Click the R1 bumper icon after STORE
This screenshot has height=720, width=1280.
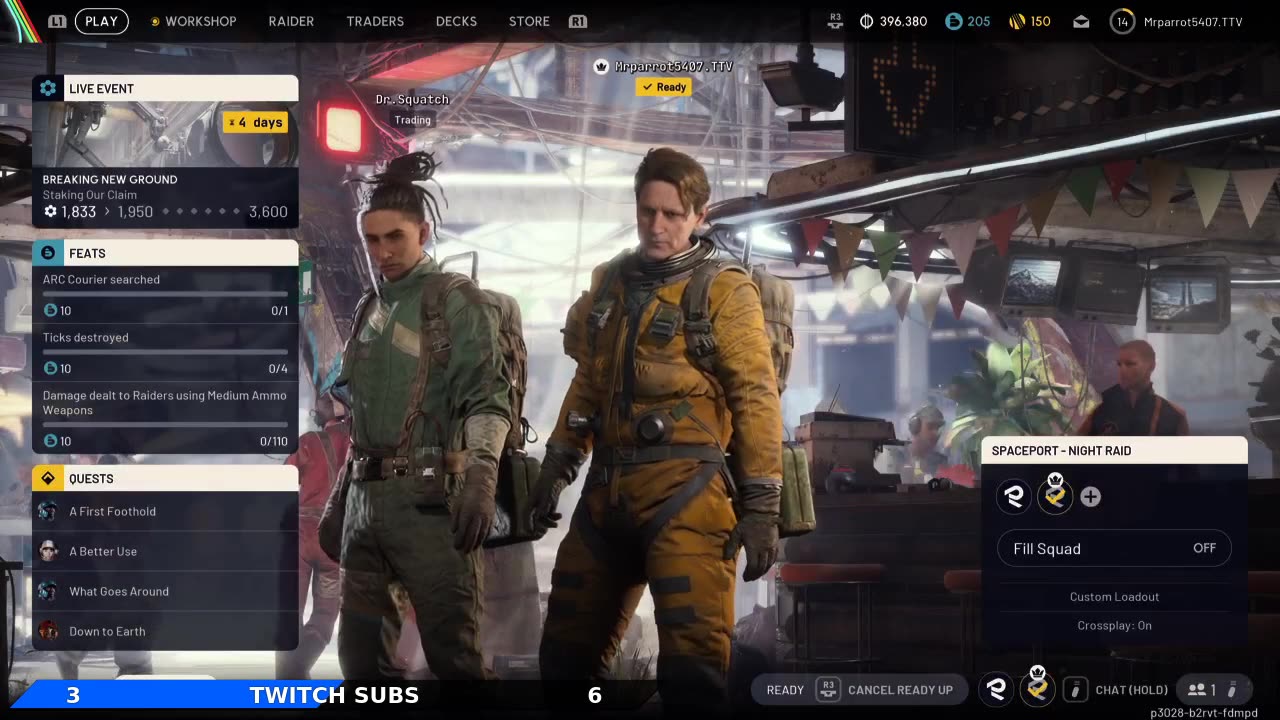click(577, 21)
